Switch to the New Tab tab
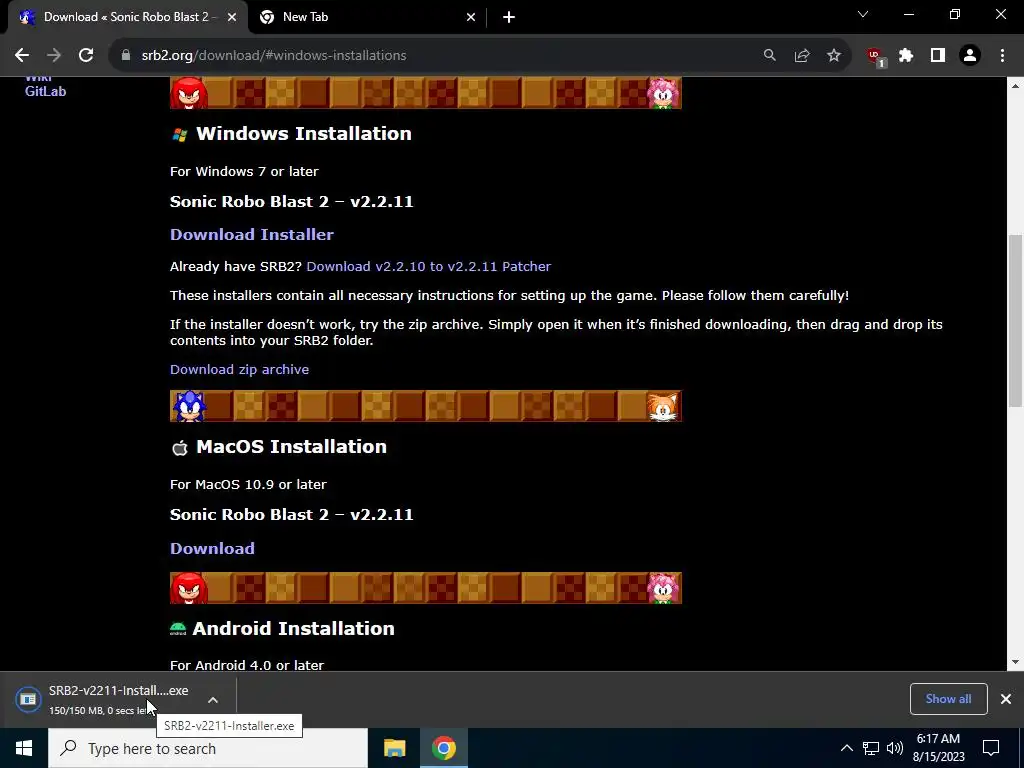This screenshot has height=768, width=1024. click(x=367, y=17)
